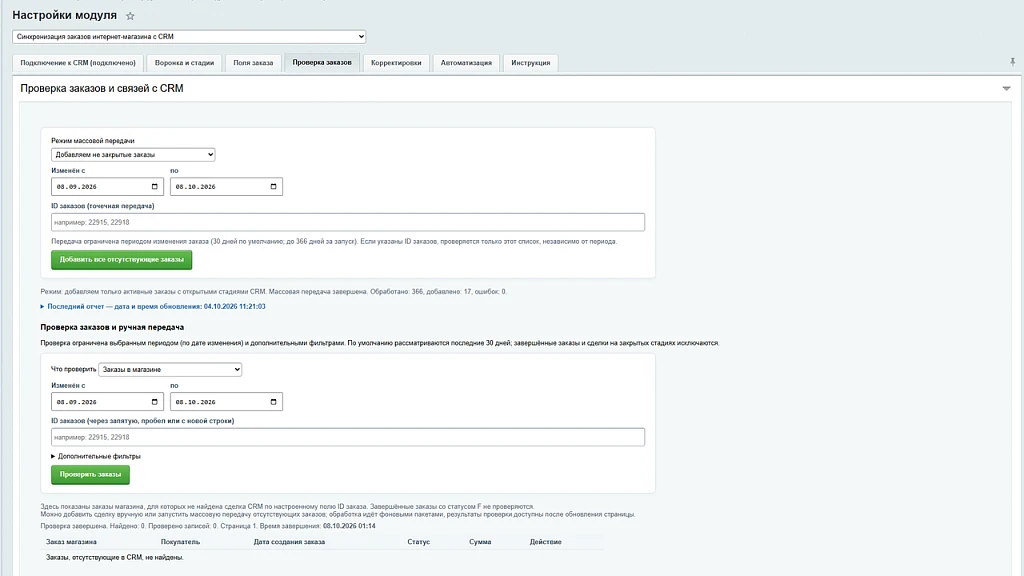
Task: Open the Корректировки tab
Action: [396, 63]
